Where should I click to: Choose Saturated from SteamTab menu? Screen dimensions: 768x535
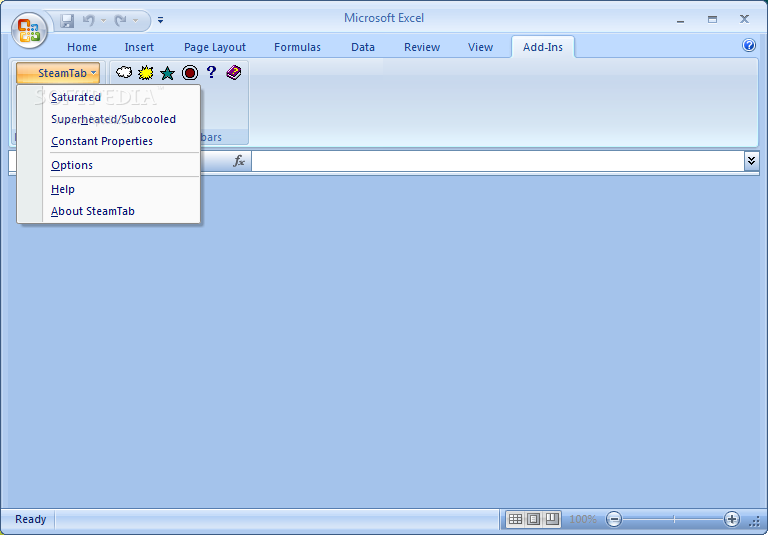click(109, 97)
